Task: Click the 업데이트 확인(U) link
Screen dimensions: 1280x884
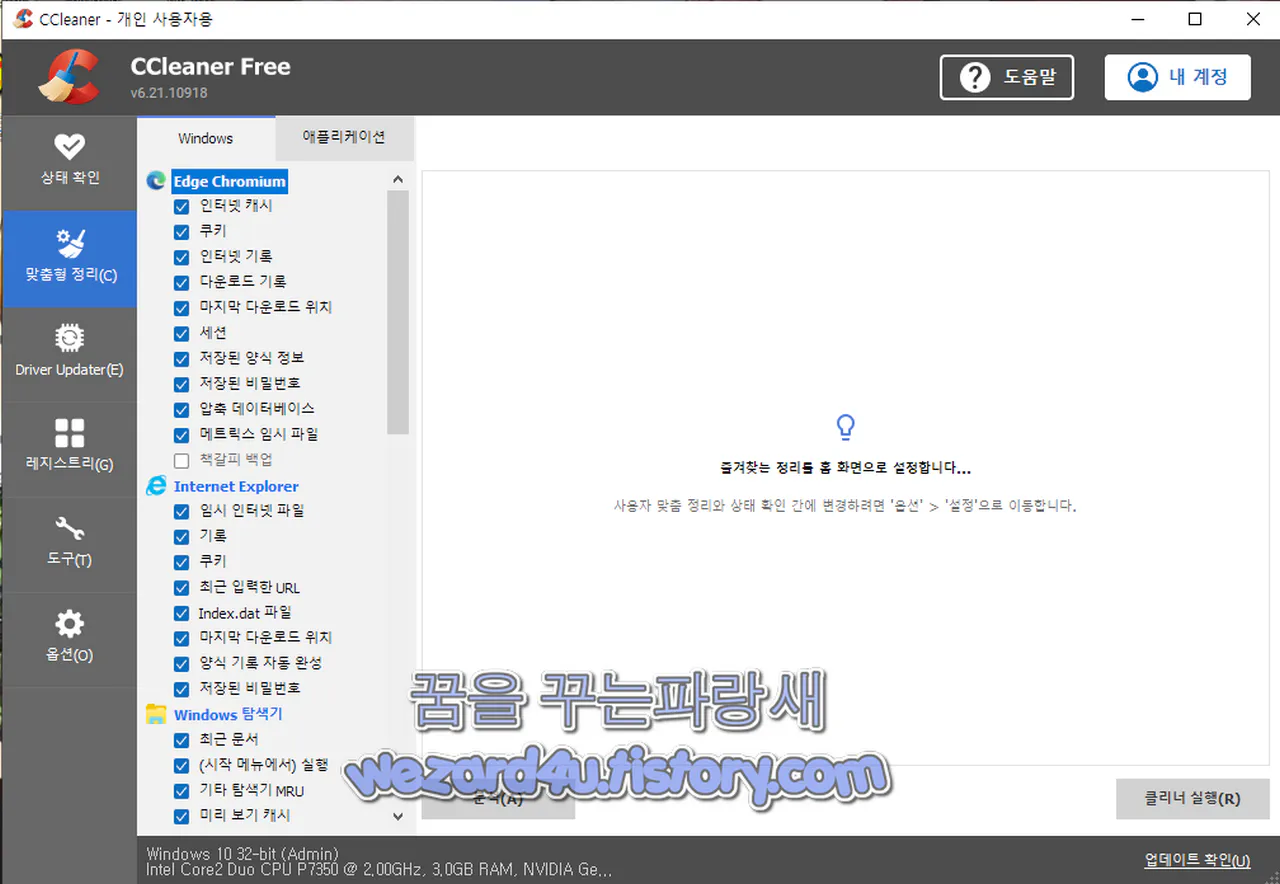Action: coord(1197,860)
